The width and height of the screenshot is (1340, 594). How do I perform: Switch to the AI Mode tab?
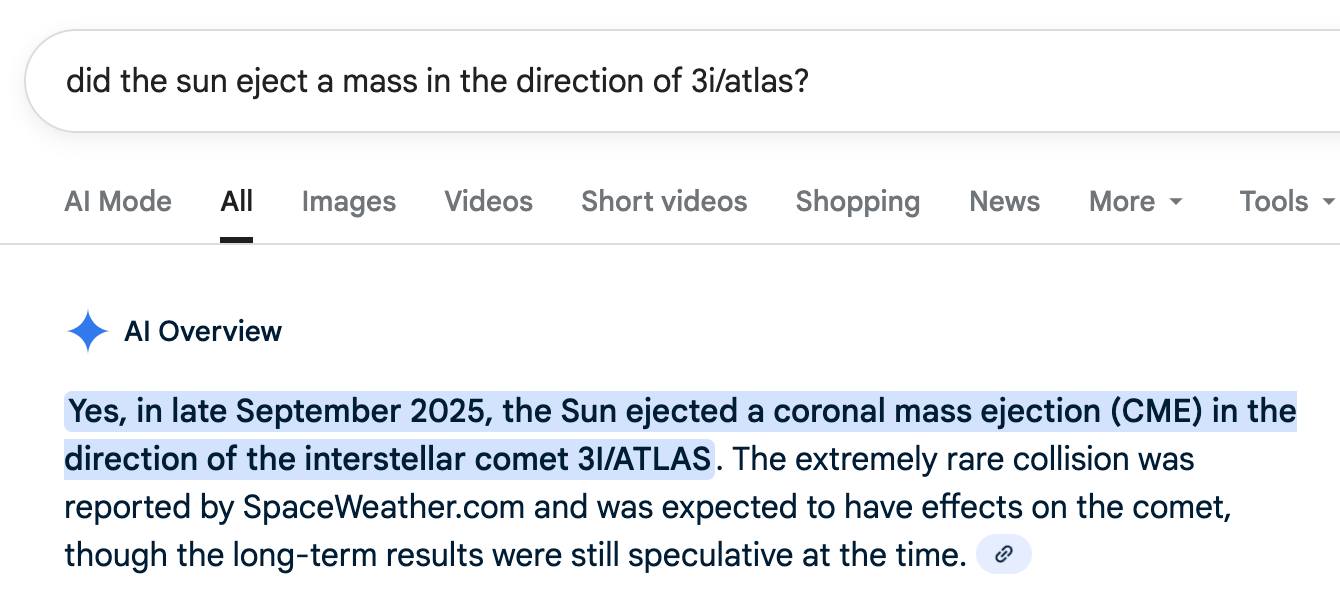tap(118, 201)
